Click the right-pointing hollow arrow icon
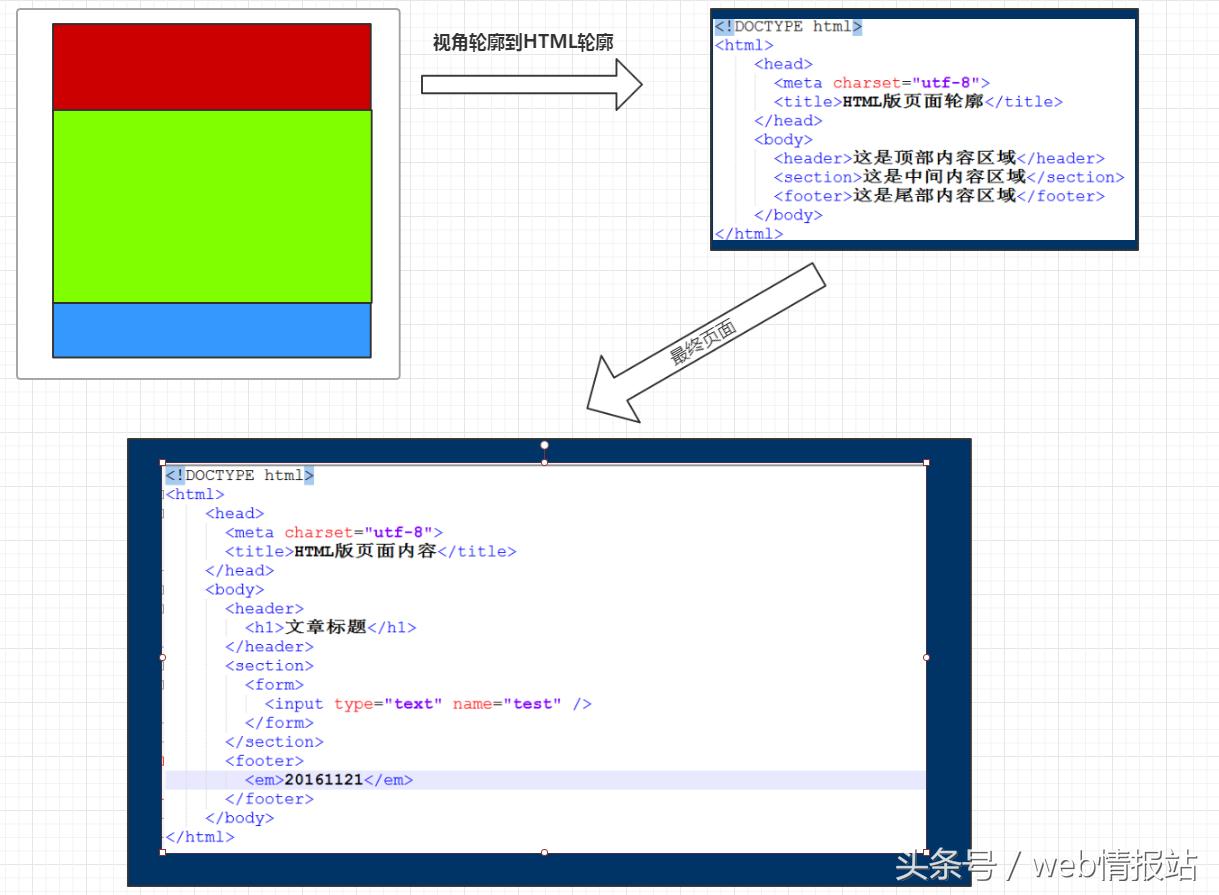The width and height of the screenshot is (1219, 895). coord(530,85)
